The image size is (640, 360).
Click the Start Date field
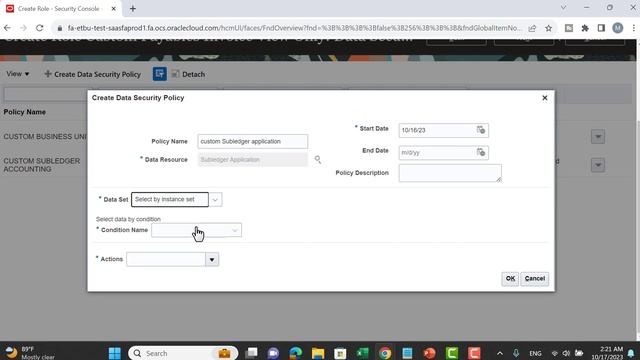pyautogui.click(x=437, y=130)
